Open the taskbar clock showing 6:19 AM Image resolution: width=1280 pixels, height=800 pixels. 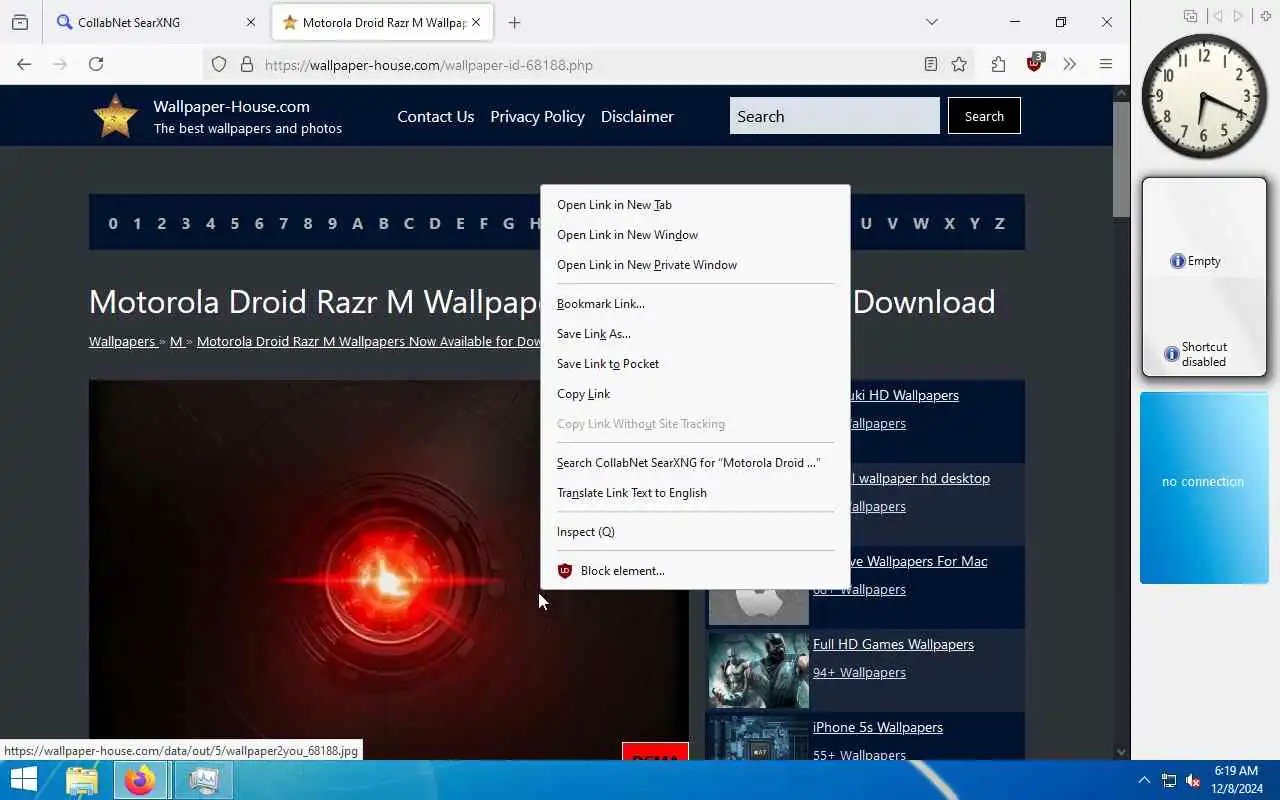tap(1236, 780)
